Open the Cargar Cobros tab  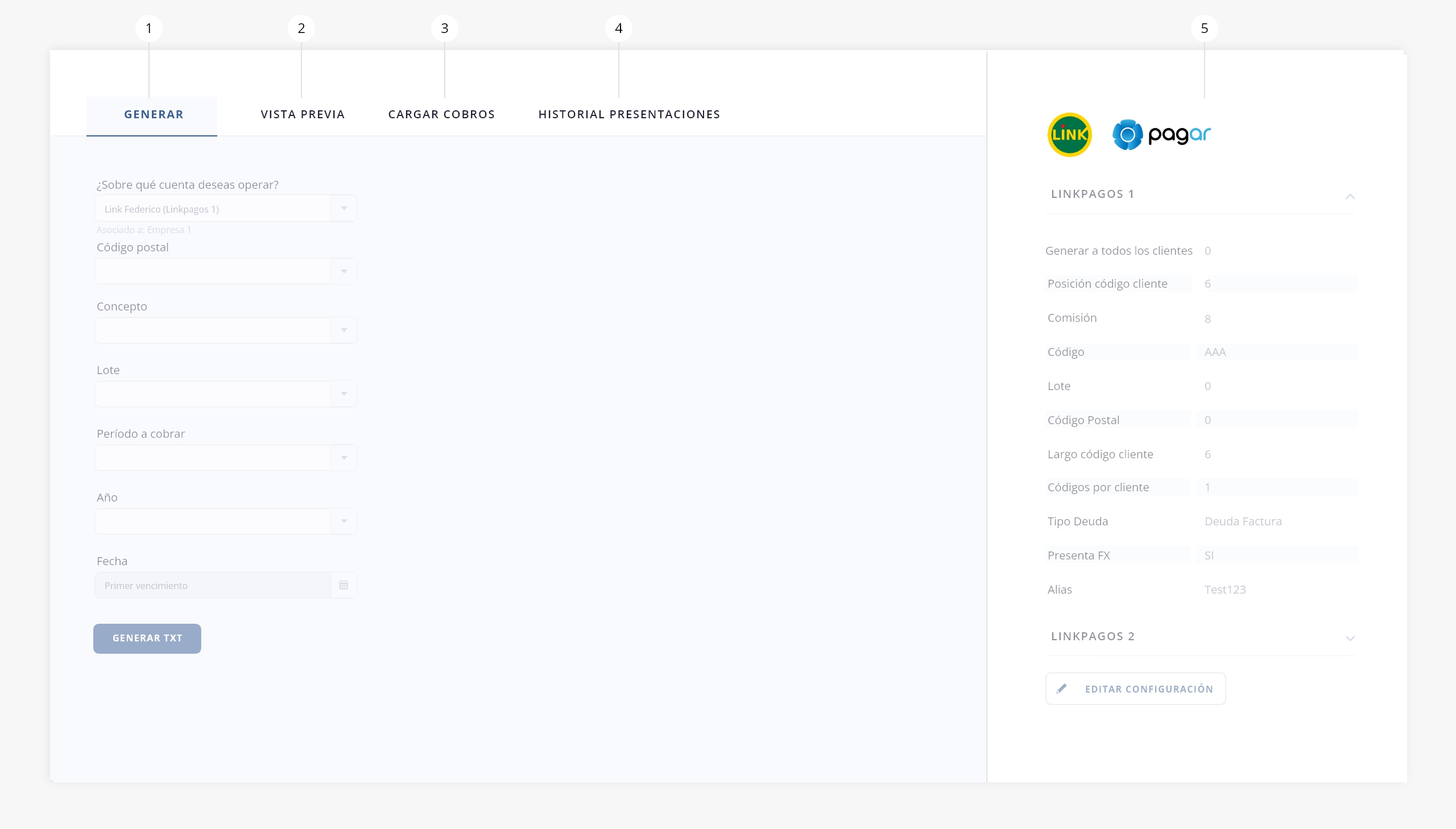click(441, 114)
